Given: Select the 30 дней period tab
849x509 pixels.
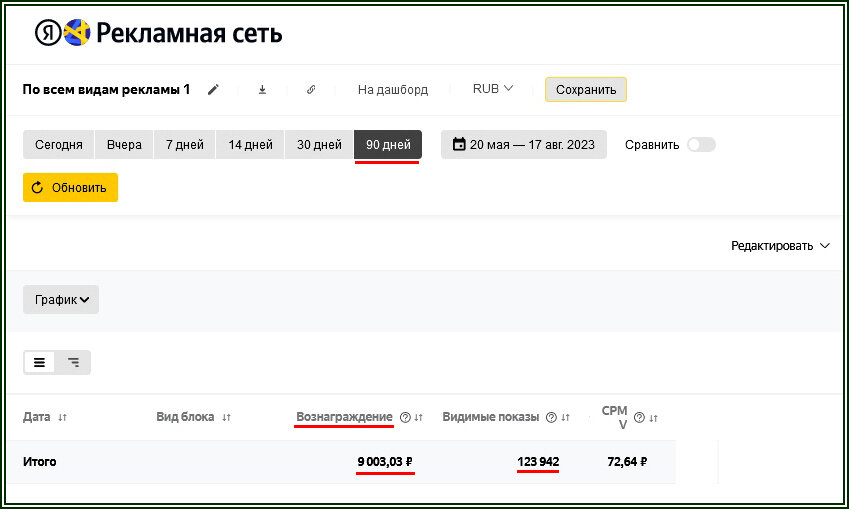Looking at the screenshot, I should pos(319,145).
